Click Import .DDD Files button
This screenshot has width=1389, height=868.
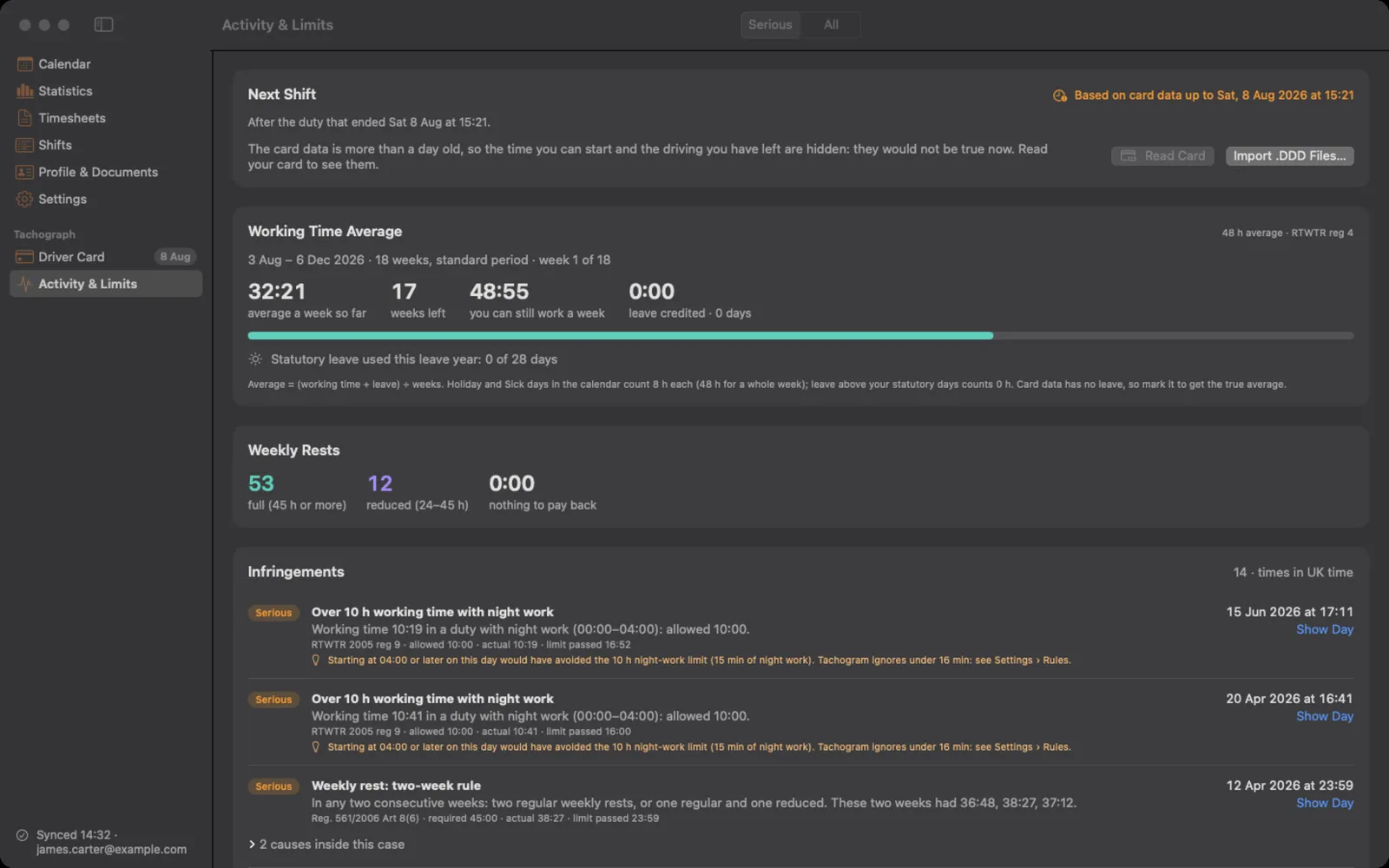click(x=1289, y=156)
